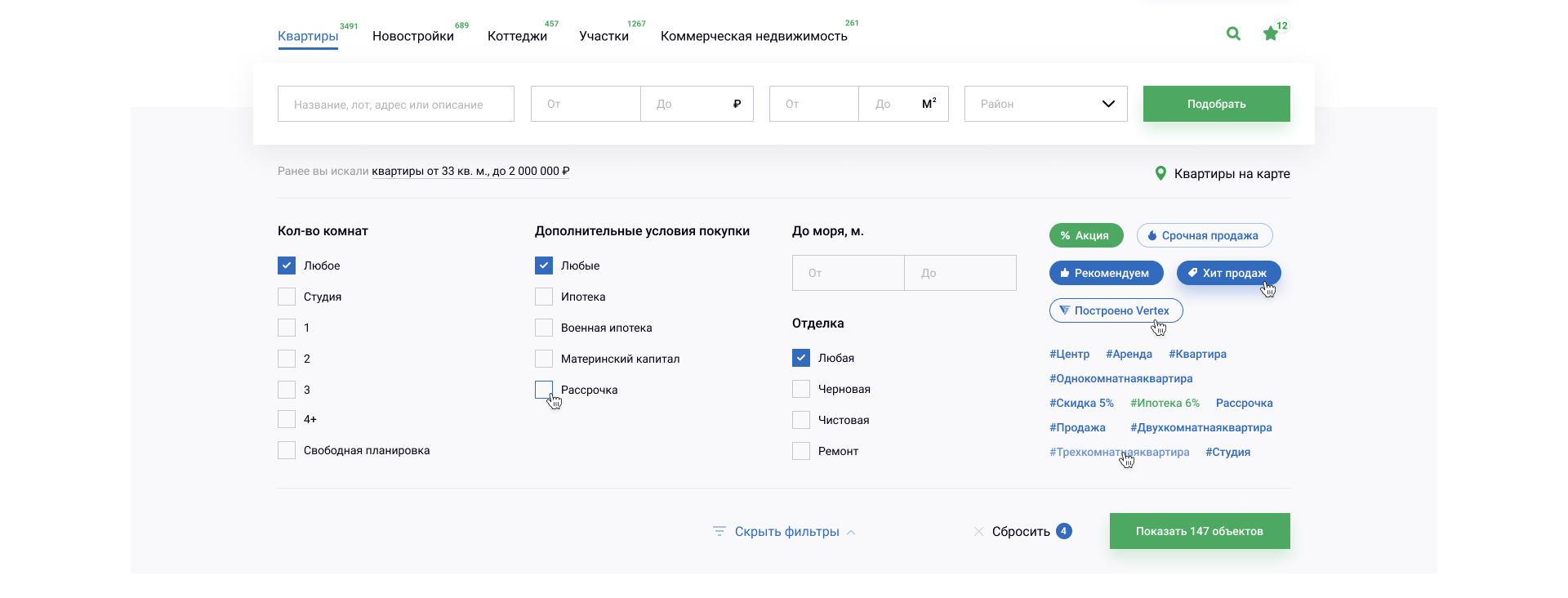Screen dimensions: 1568x598
Task: Open favorites star icon with 12 badge
Action: click(x=1271, y=33)
